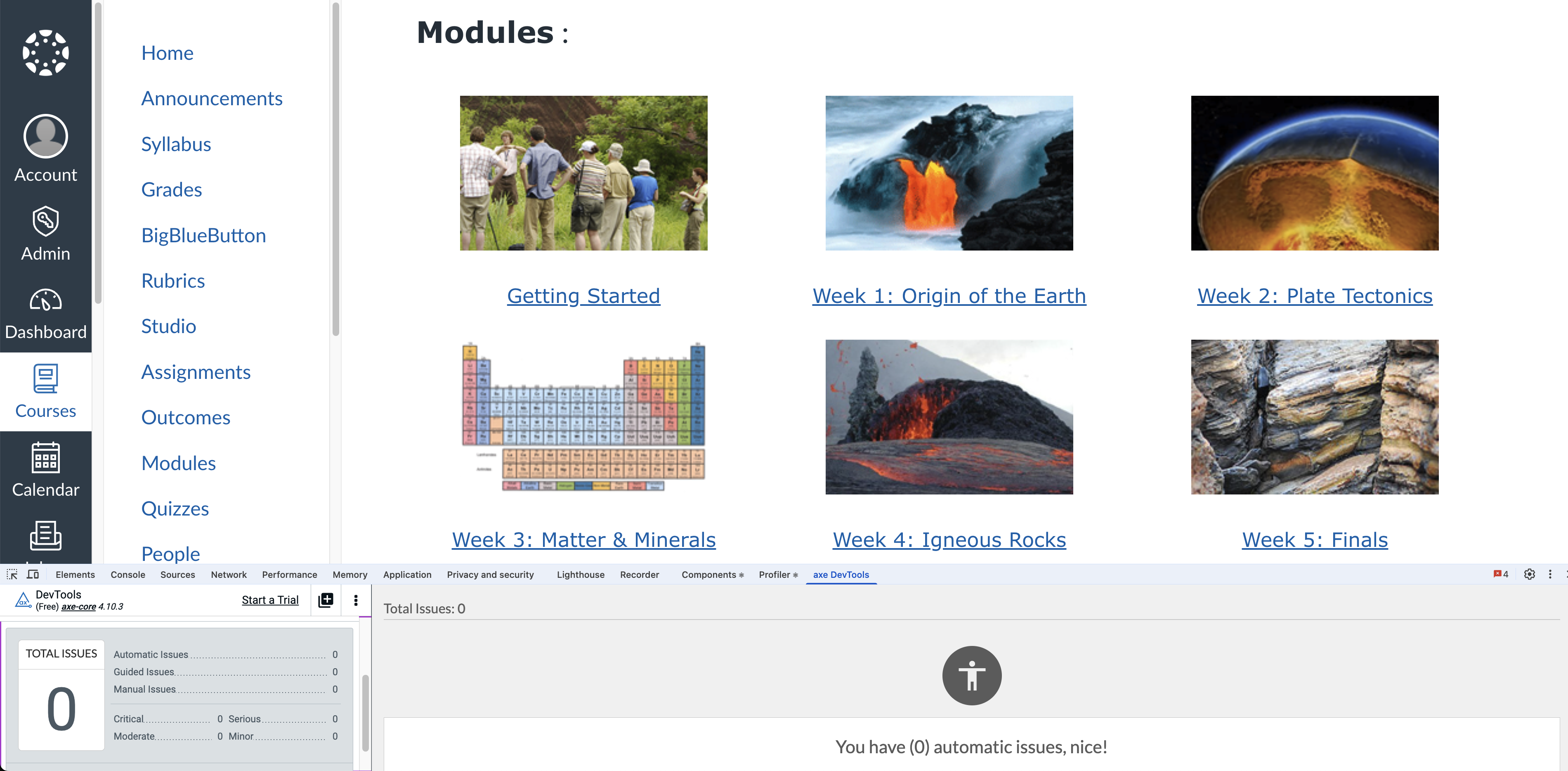Screen dimensions: 1568x771
Task: Open the Week 1: Origin of the Earth module
Action: tap(948, 296)
